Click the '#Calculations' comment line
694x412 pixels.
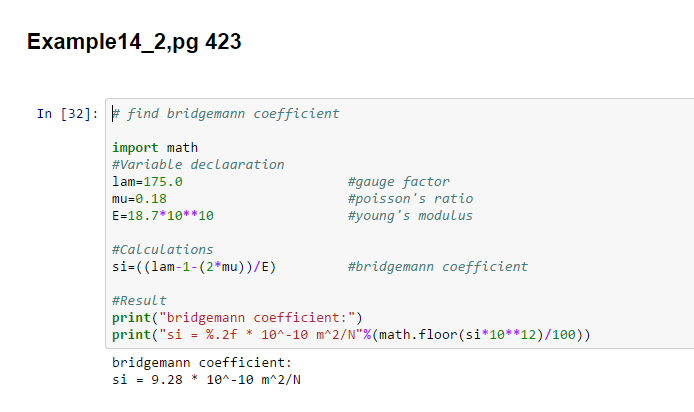[x=162, y=250]
